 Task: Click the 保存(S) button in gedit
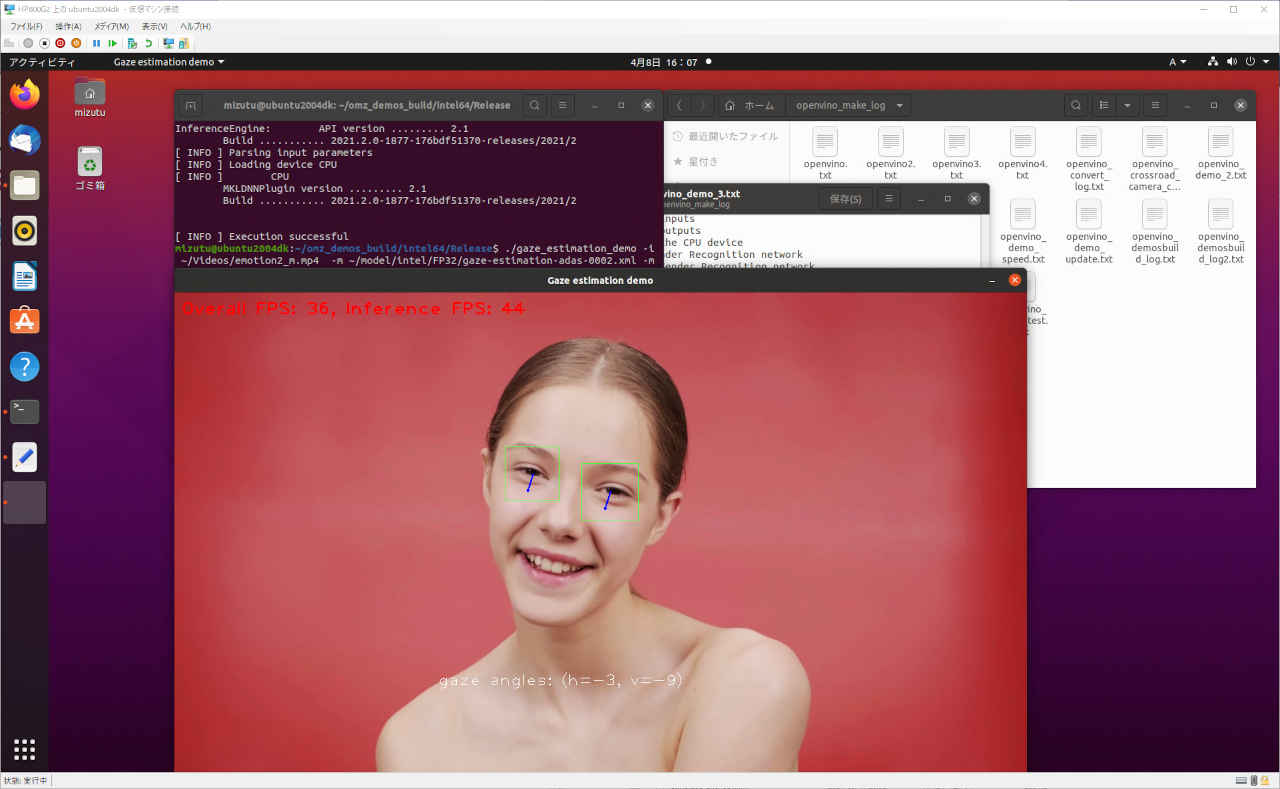[x=845, y=199]
